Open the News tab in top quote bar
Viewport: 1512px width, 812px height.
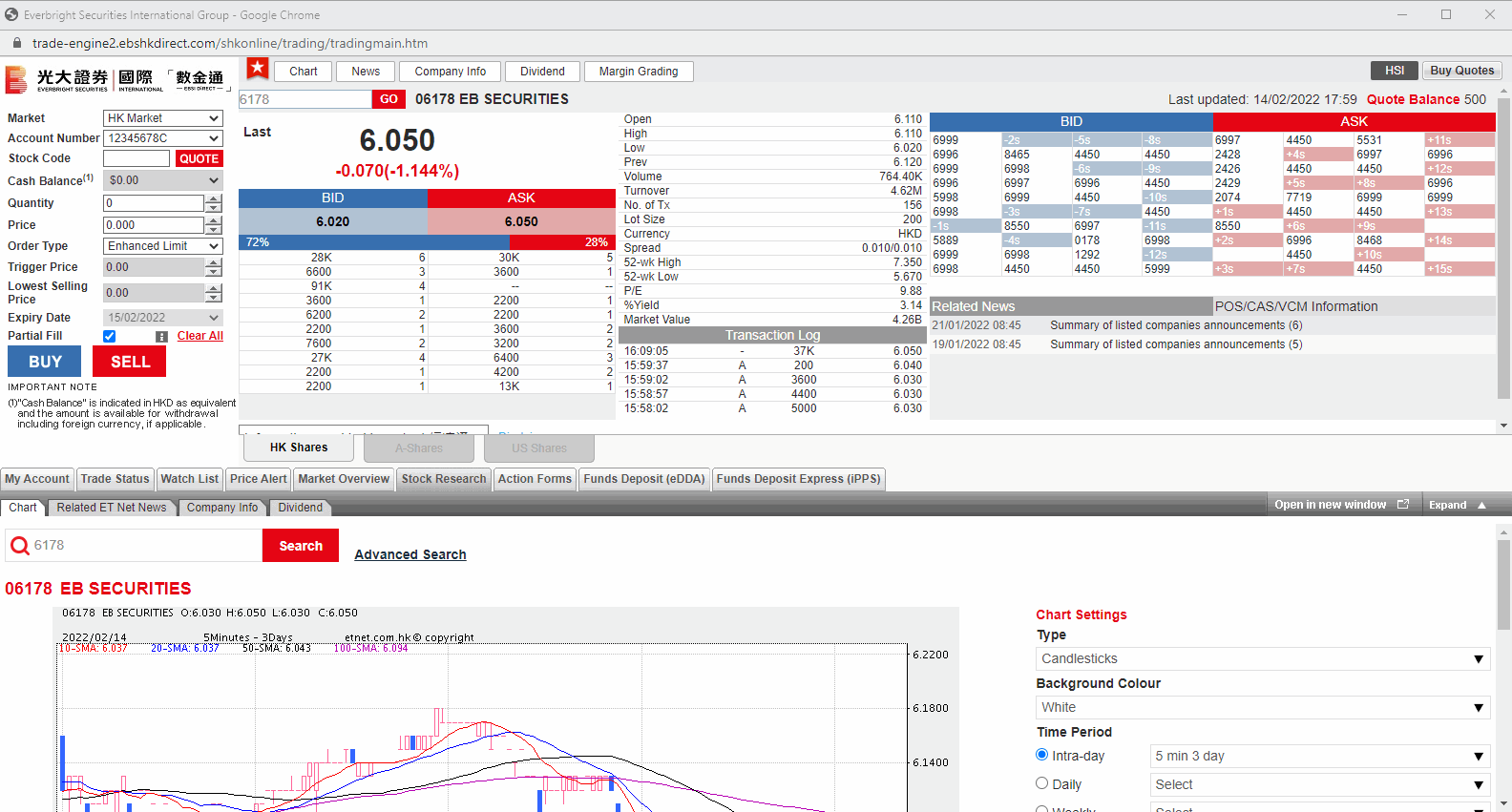pos(366,72)
